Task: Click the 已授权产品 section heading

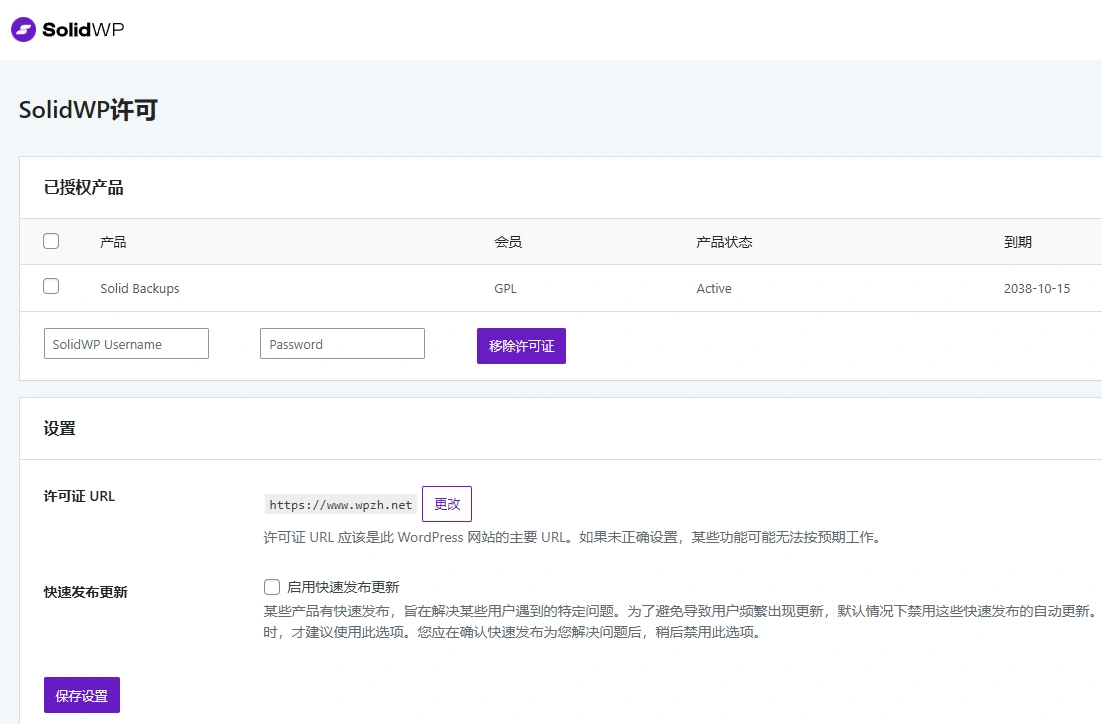Action: tap(84, 187)
